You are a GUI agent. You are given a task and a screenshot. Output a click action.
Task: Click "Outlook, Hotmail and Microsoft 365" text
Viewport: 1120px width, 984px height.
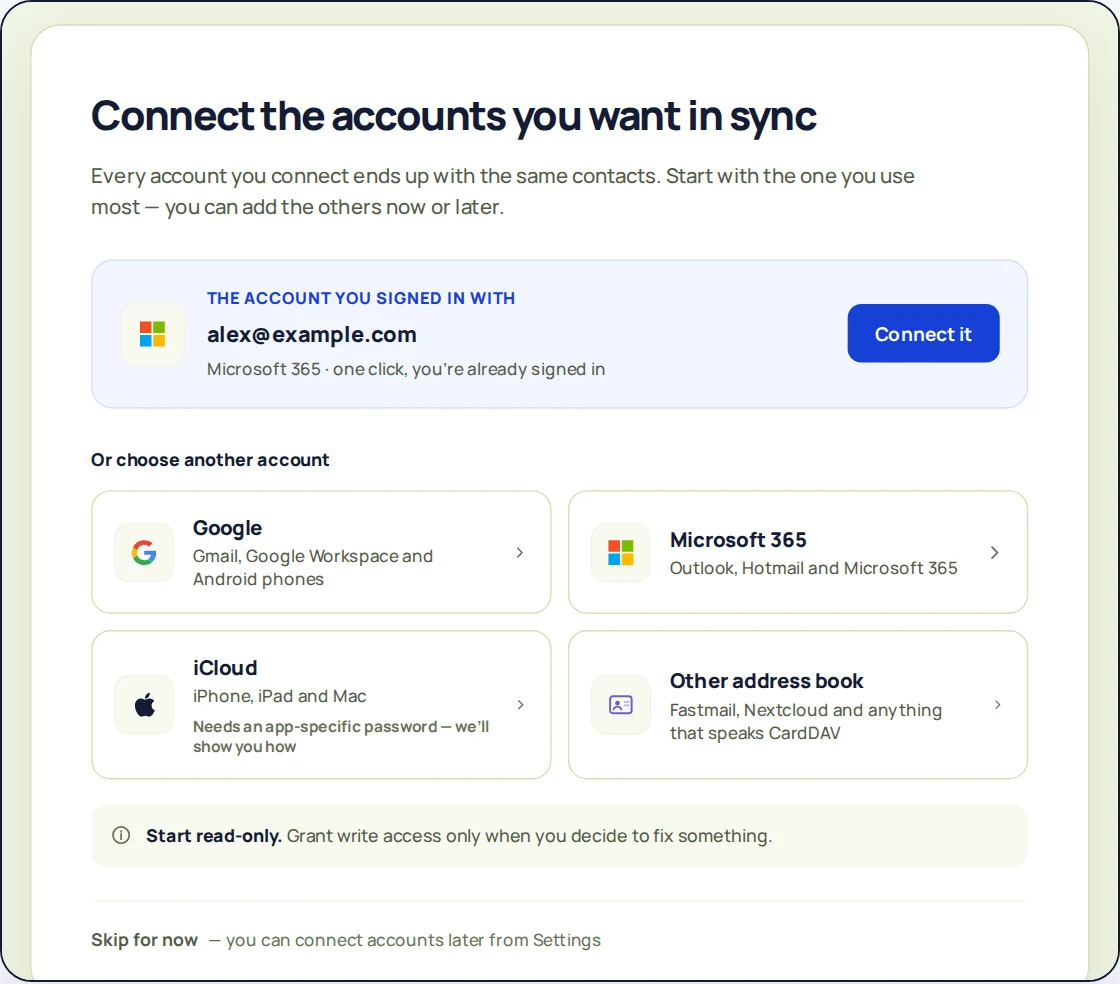(x=814, y=568)
